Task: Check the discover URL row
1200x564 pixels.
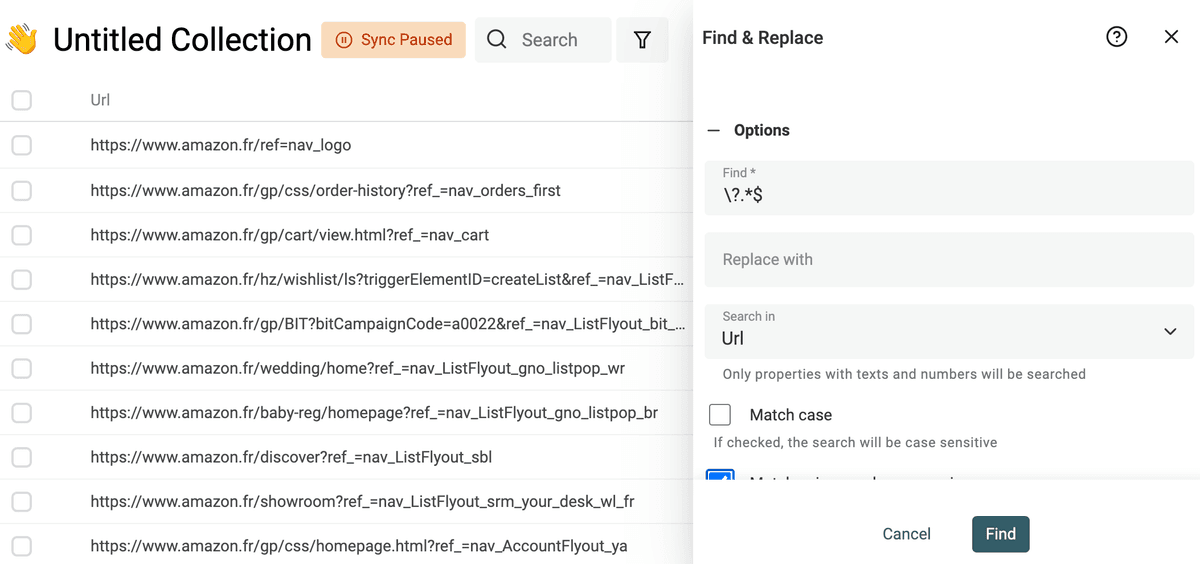Action: [x=21, y=457]
